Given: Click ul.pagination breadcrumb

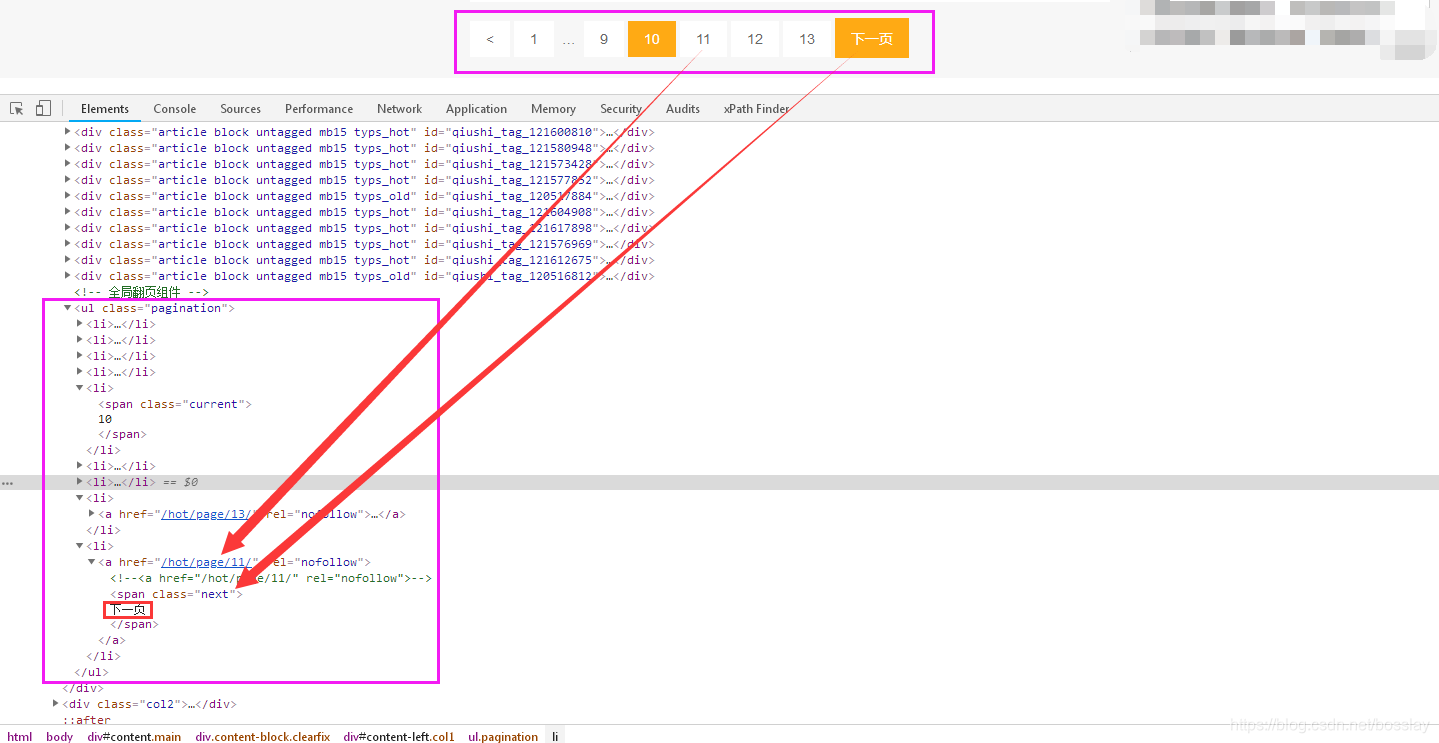Looking at the screenshot, I should (502, 736).
